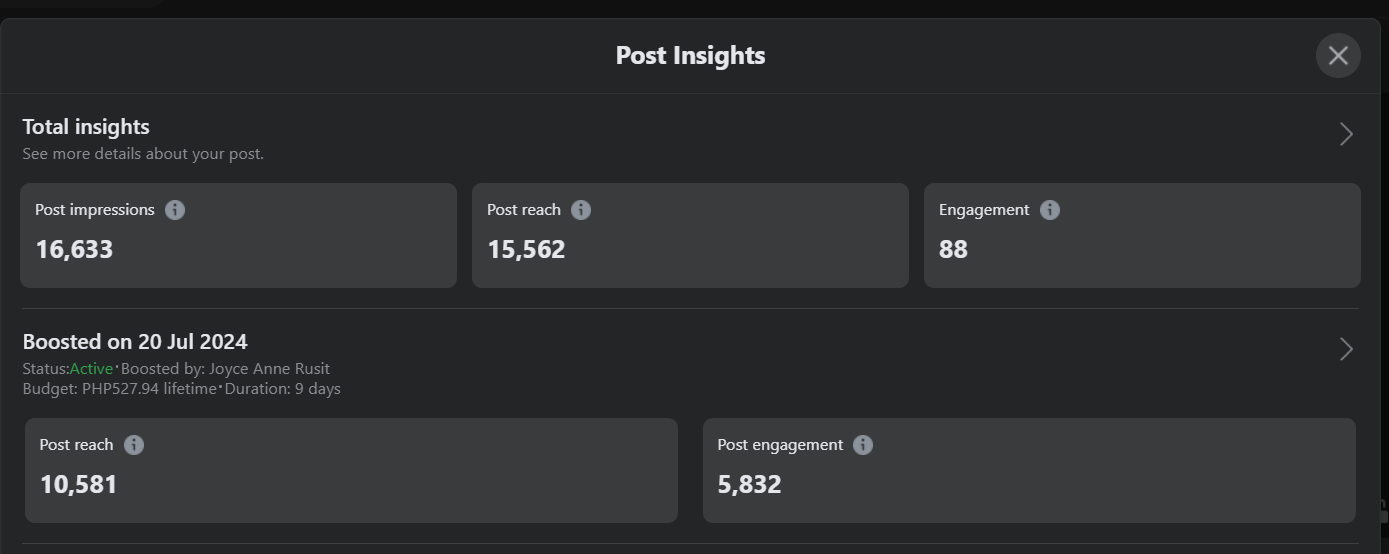Click the Boosted on 20 Jul 2024 heading

tap(135, 342)
